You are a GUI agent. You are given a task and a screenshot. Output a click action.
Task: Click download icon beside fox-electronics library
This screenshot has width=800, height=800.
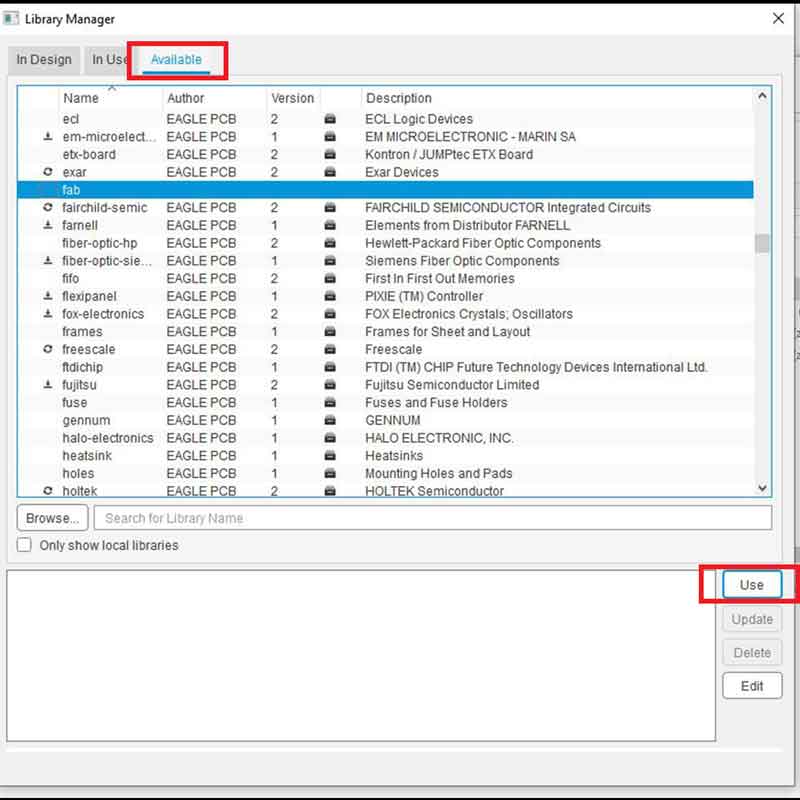(x=48, y=314)
